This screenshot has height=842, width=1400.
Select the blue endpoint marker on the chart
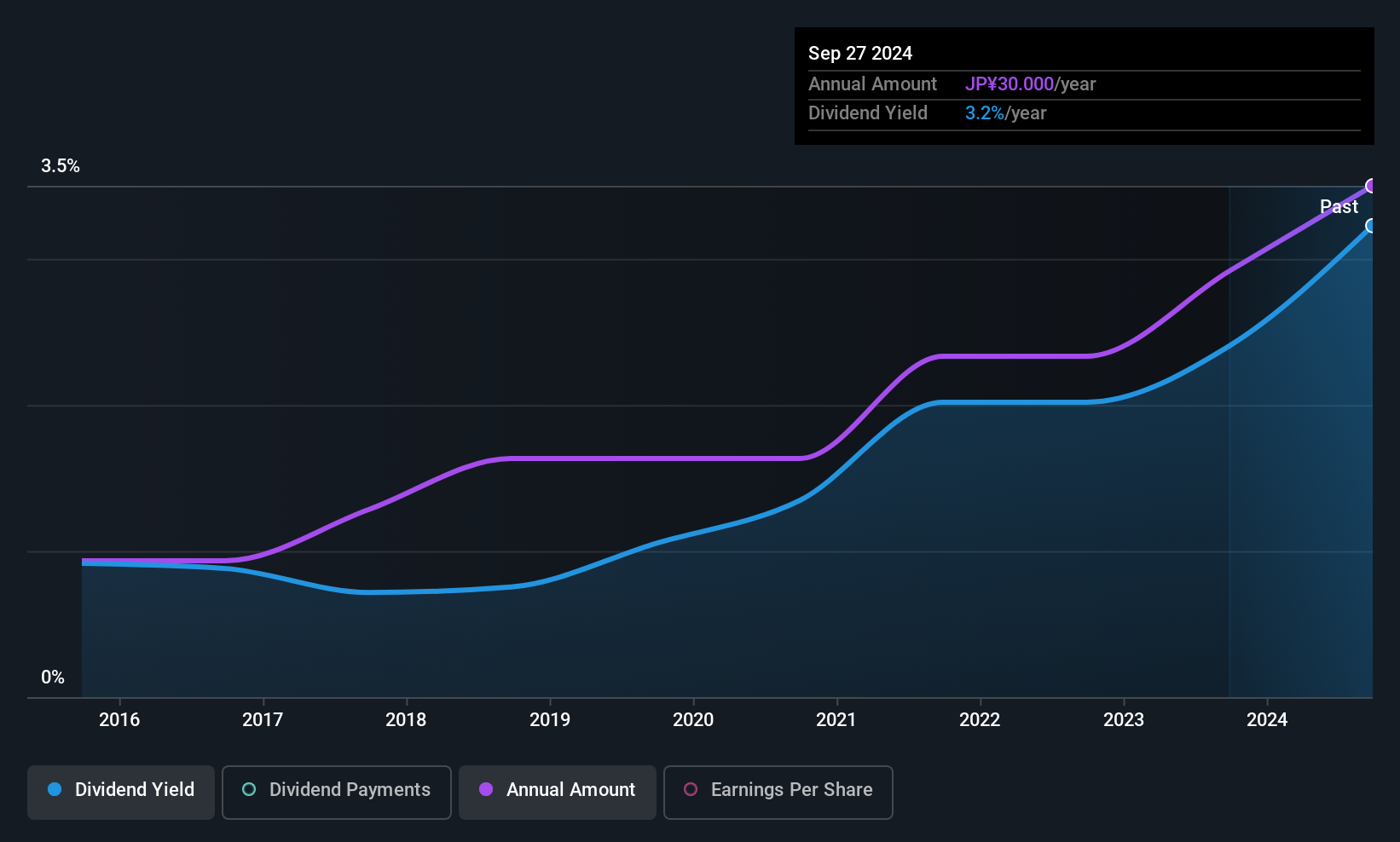(1371, 226)
